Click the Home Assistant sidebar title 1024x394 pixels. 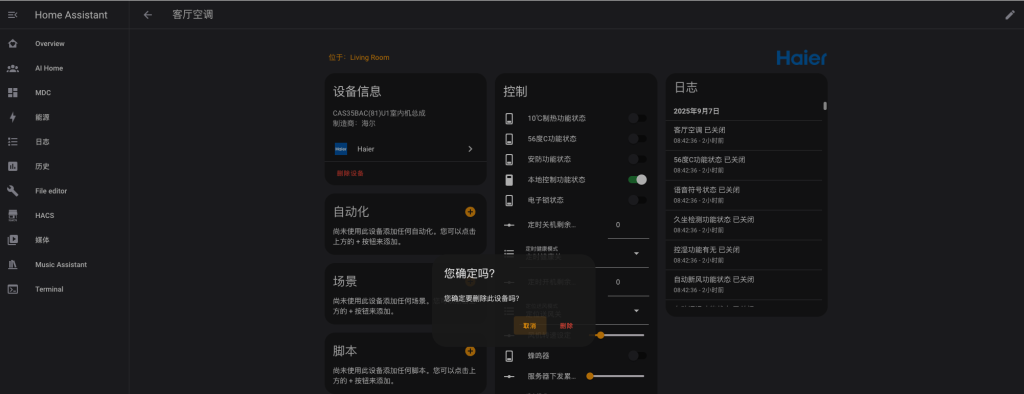tap(71, 15)
